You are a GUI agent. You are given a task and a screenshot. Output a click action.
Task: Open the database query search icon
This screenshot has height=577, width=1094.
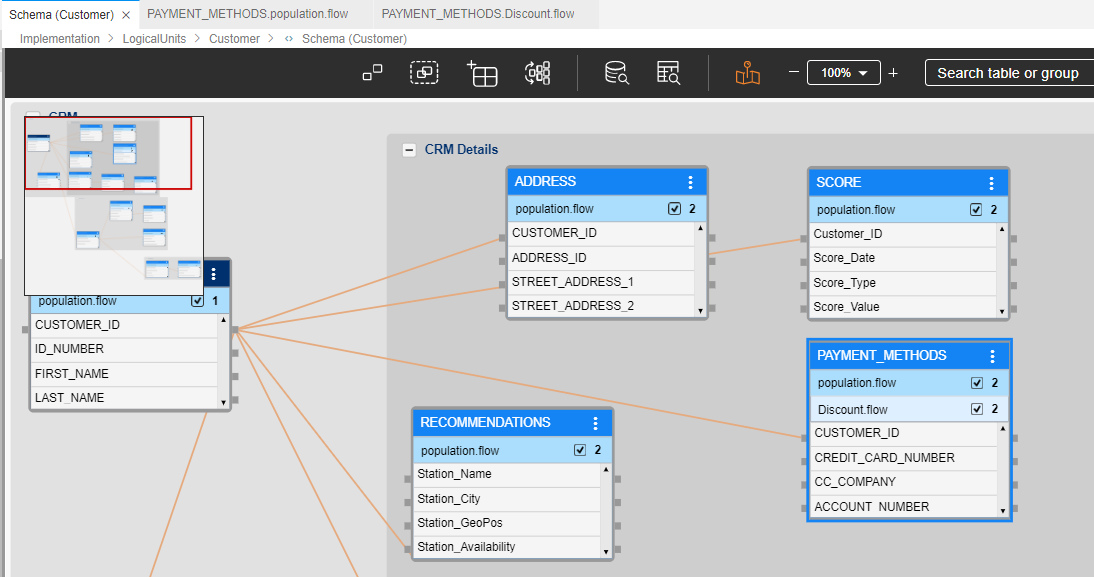616,73
